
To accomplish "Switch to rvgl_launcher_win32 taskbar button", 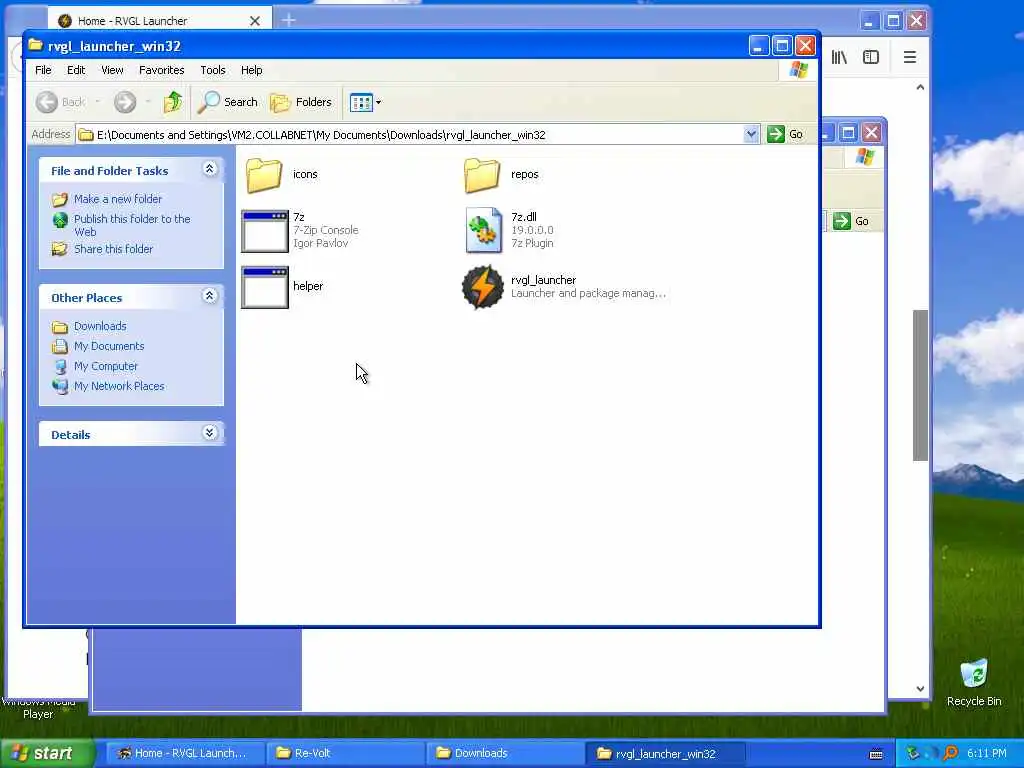I will pyautogui.click(x=665, y=754).
